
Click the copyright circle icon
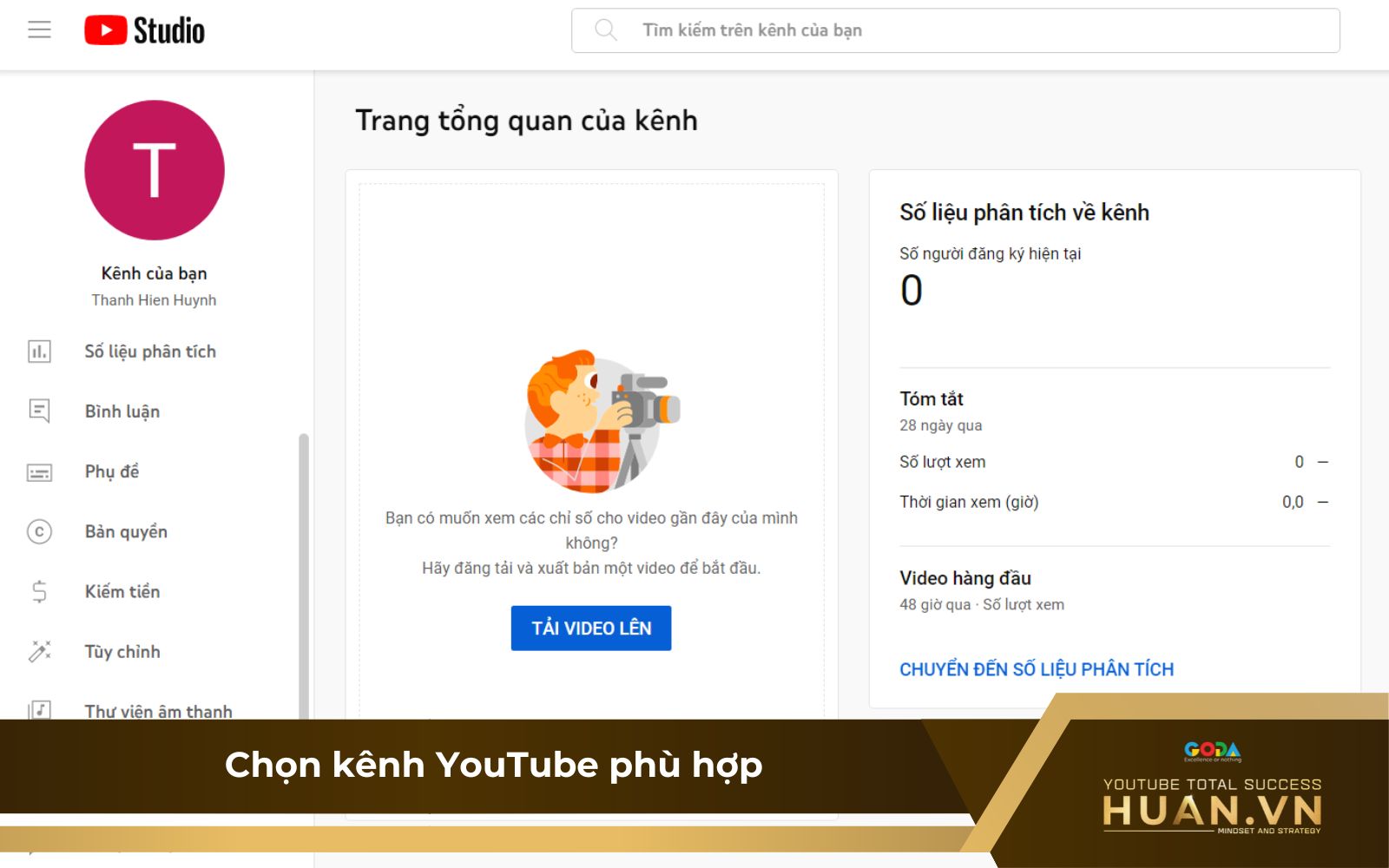39,531
